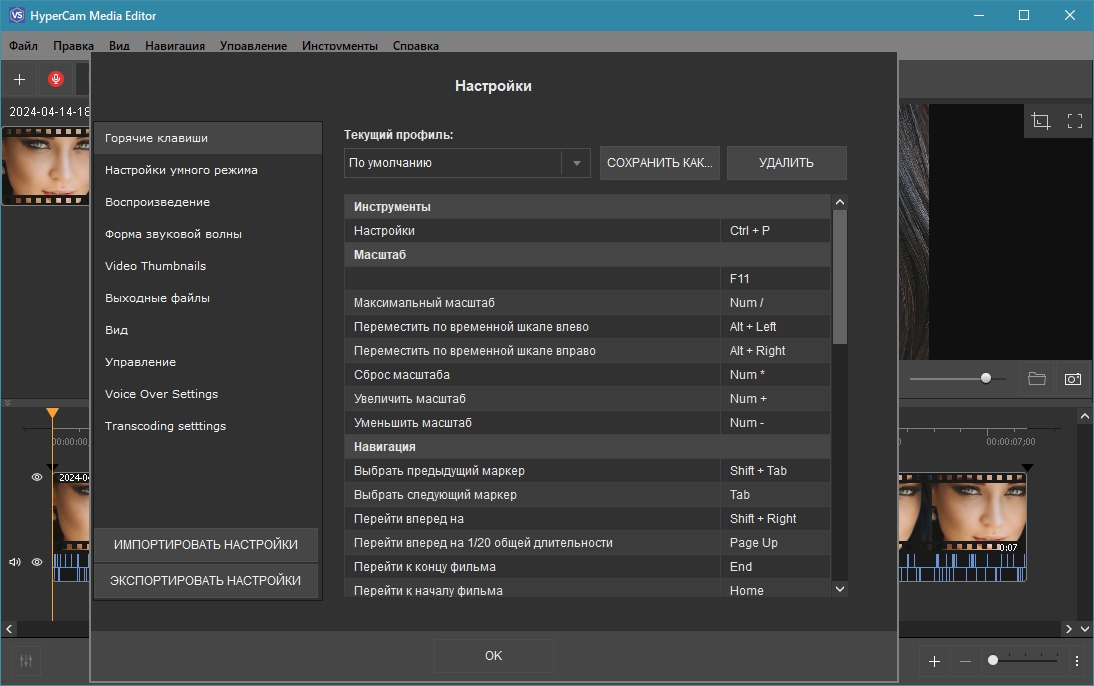Click the timeline zoom-in plus icon
The image size is (1094, 686).
(x=934, y=661)
